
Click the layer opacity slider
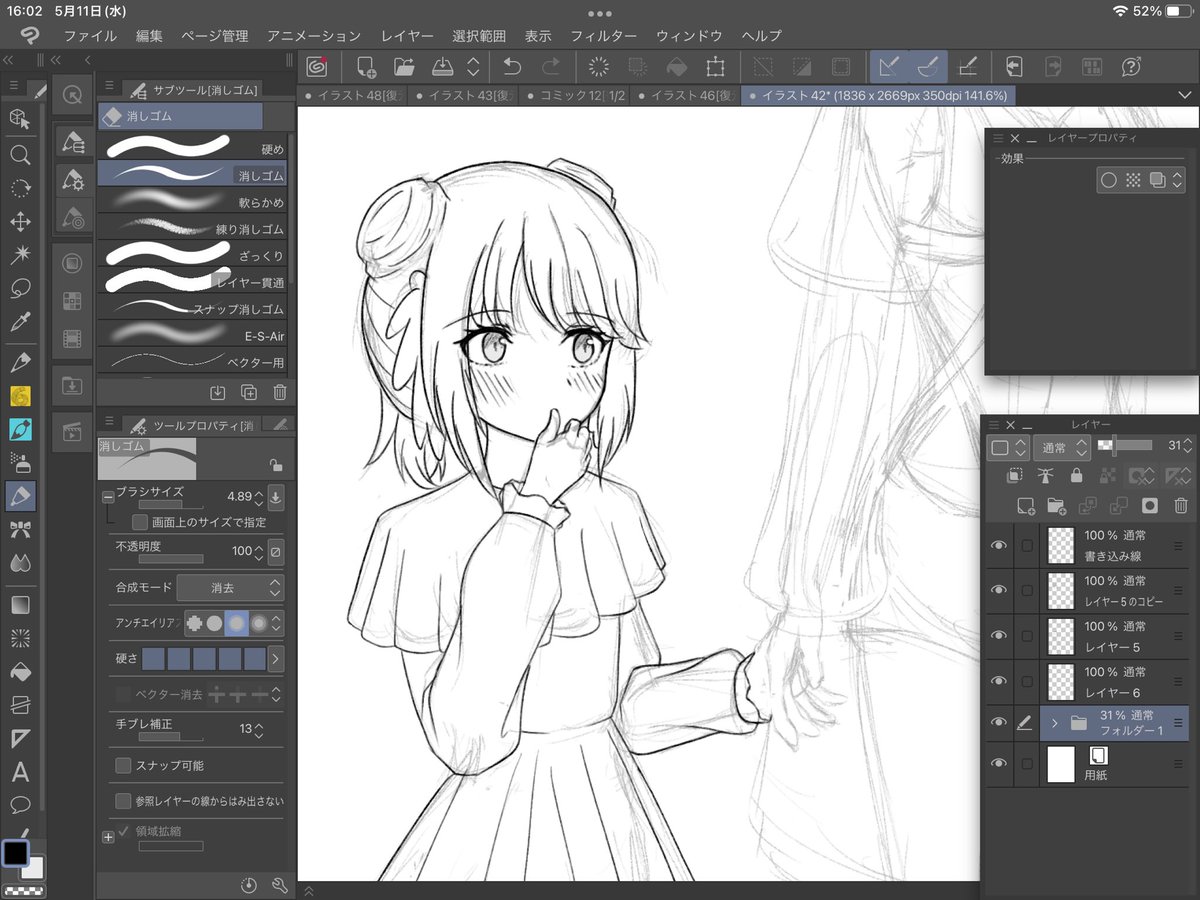(1124, 446)
